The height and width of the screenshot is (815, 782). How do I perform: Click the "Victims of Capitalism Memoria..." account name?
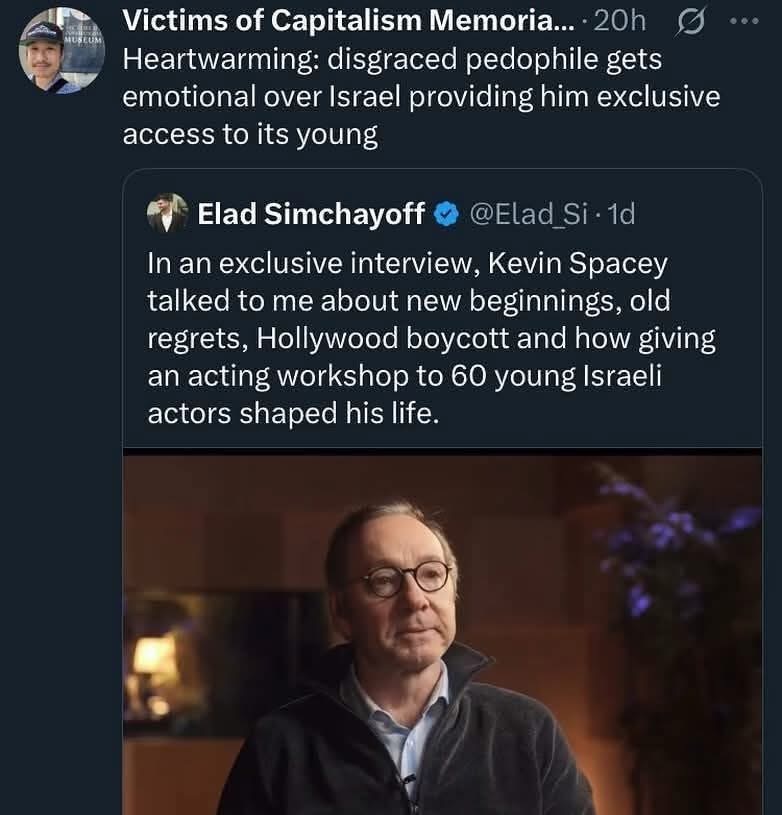[349, 21]
